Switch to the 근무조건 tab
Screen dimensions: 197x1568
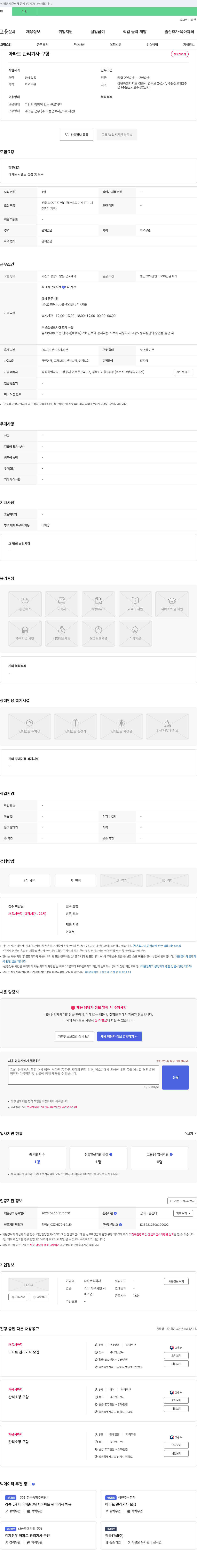[42, 44]
